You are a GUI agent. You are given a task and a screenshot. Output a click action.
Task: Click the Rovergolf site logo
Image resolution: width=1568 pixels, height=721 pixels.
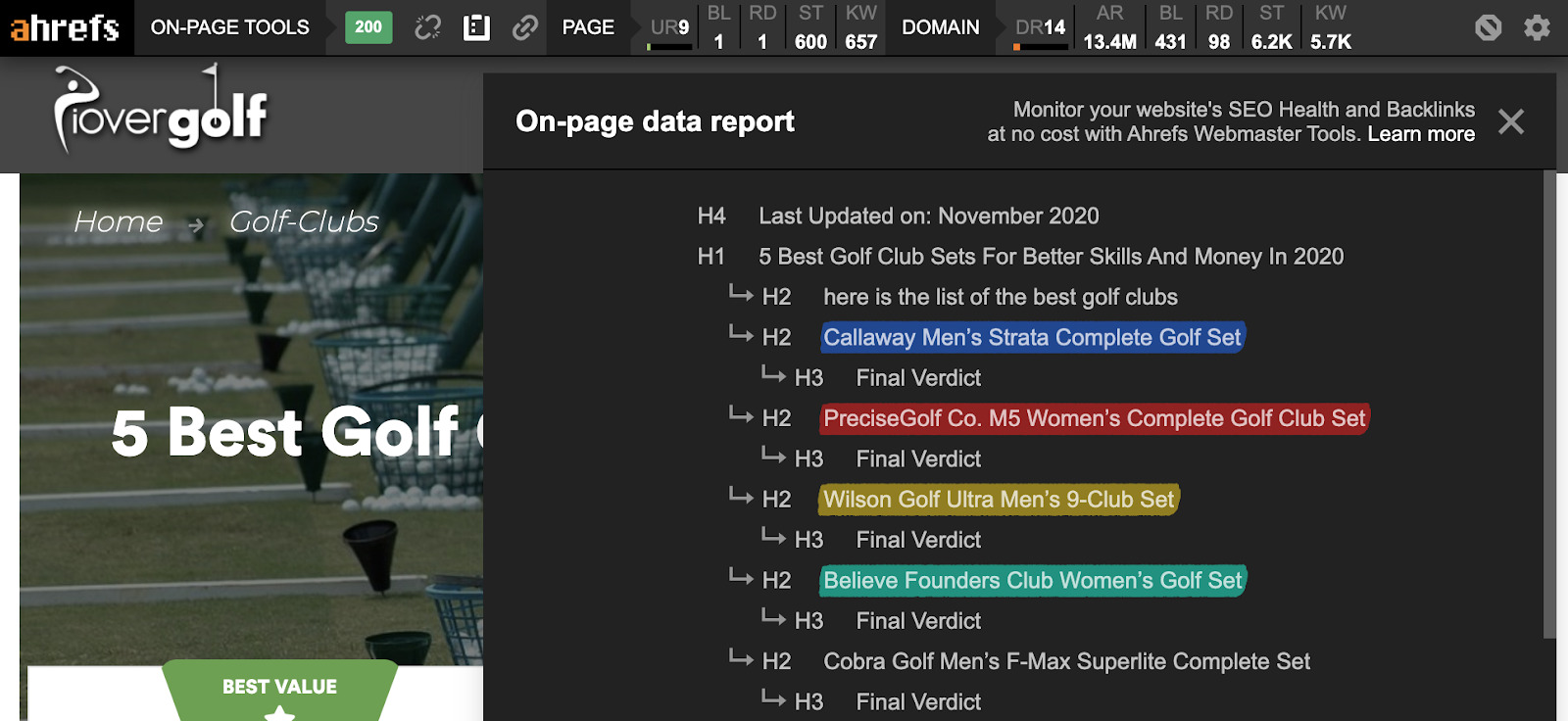tap(161, 110)
